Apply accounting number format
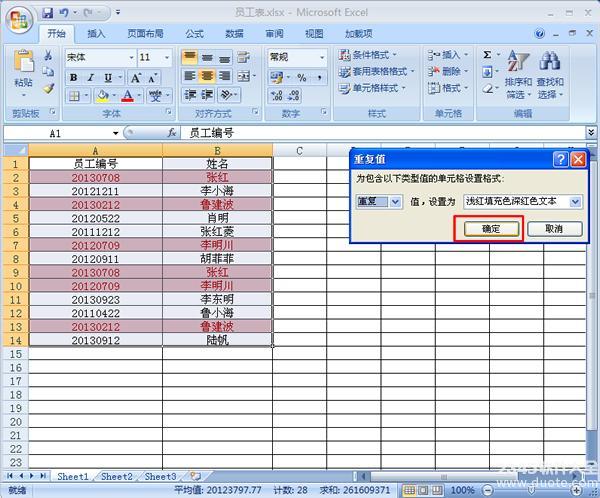This screenshot has height=498, width=600. (x=277, y=78)
